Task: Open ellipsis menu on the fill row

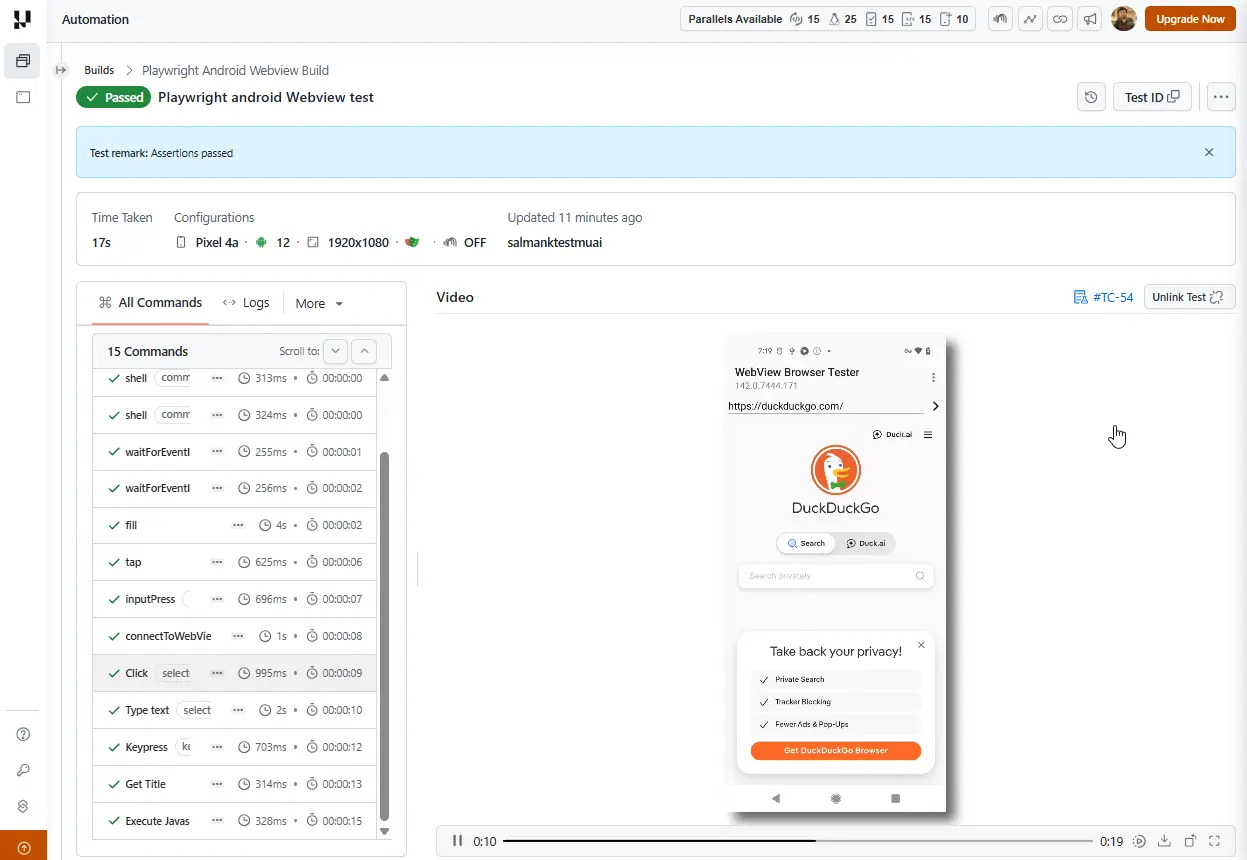Action: click(x=238, y=525)
